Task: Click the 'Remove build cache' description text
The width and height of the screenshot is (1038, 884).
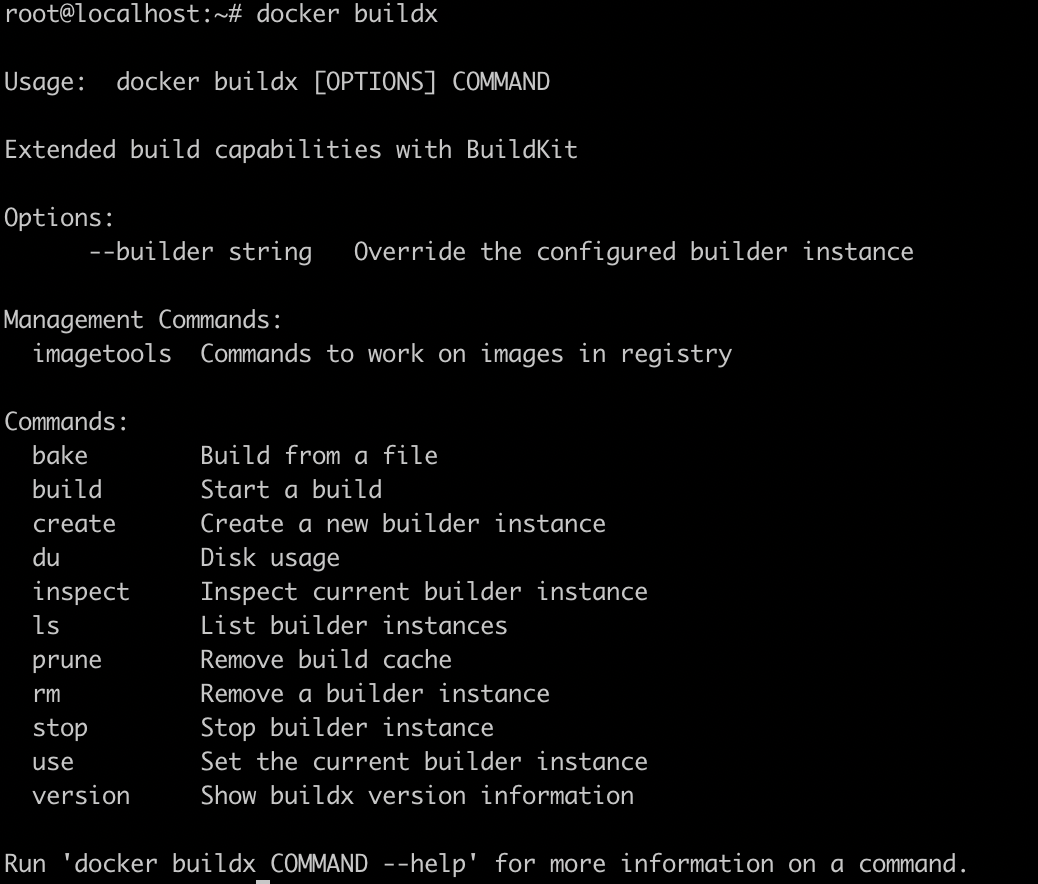Action: pyautogui.click(x=326, y=660)
